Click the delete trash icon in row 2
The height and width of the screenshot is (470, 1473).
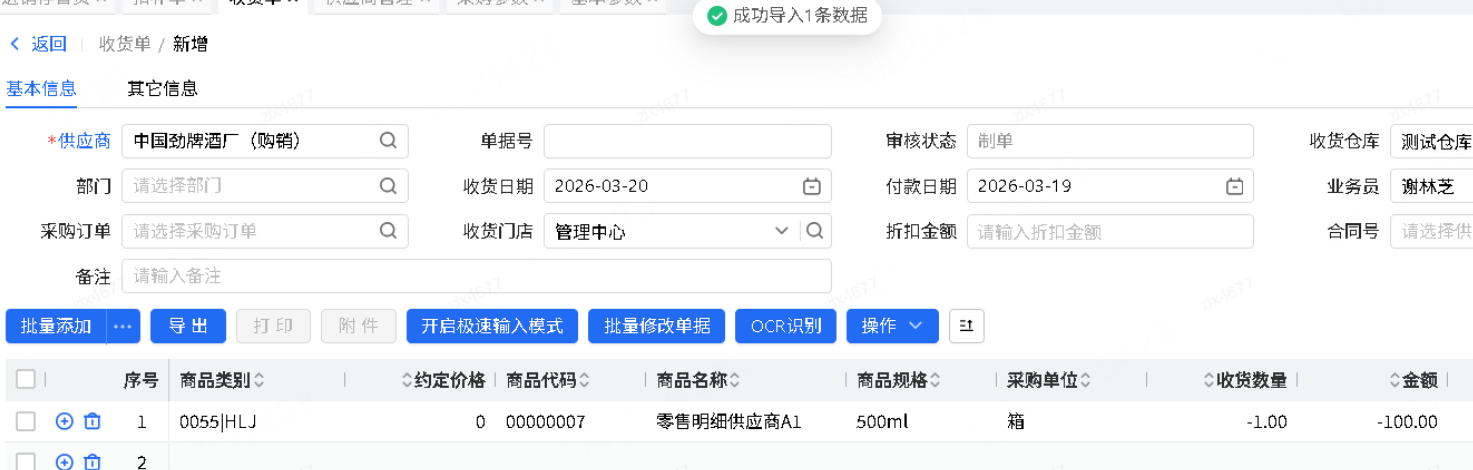[92, 461]
